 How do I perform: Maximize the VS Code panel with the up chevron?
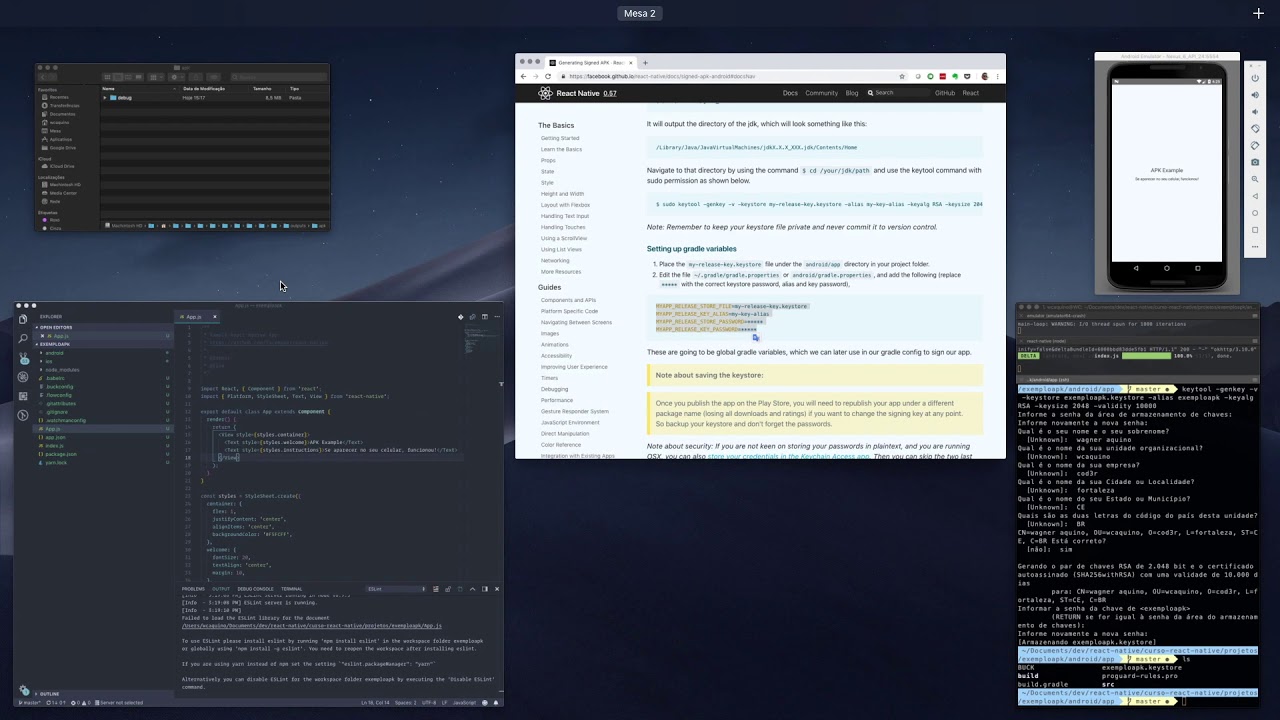click(x=472, y=589)
